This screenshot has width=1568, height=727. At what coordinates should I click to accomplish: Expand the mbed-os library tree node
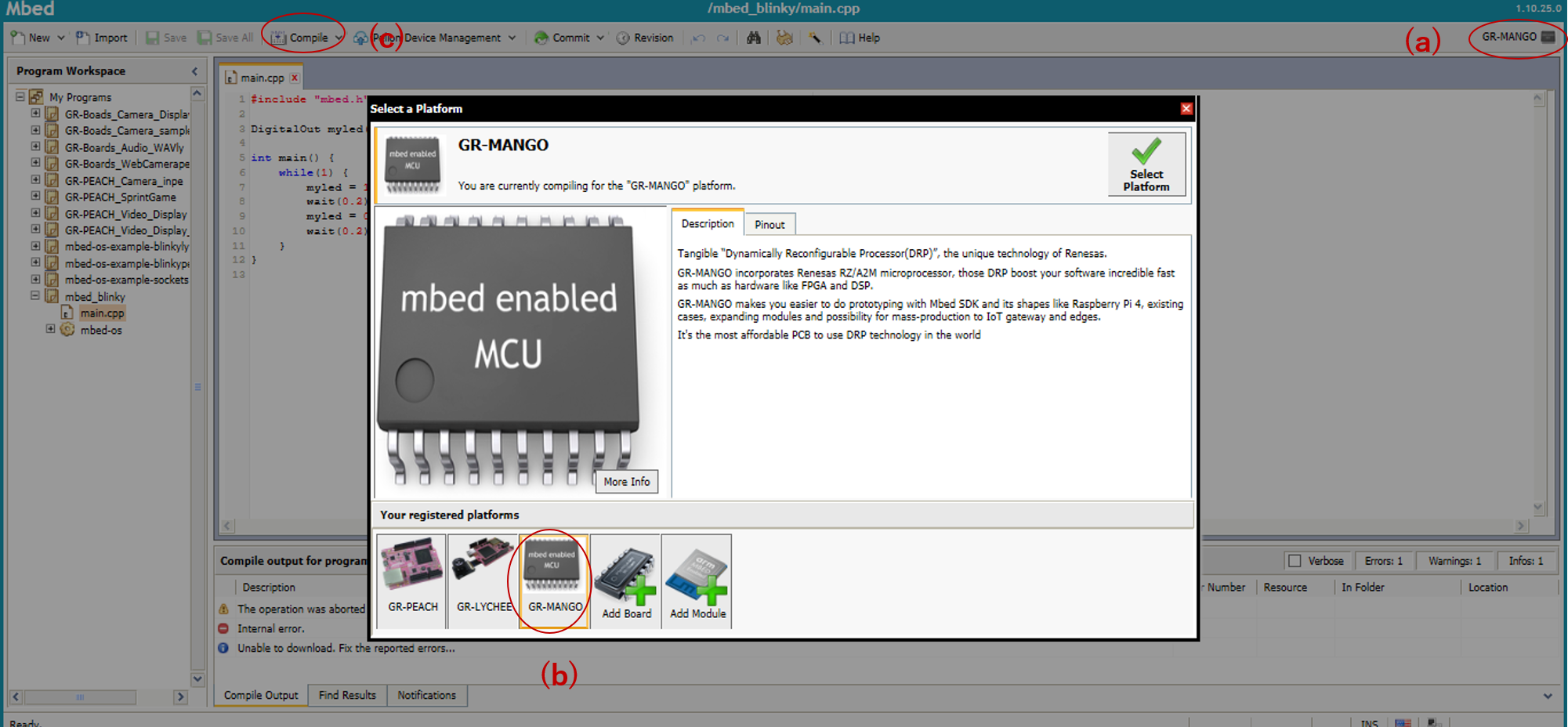pos(50,329)
